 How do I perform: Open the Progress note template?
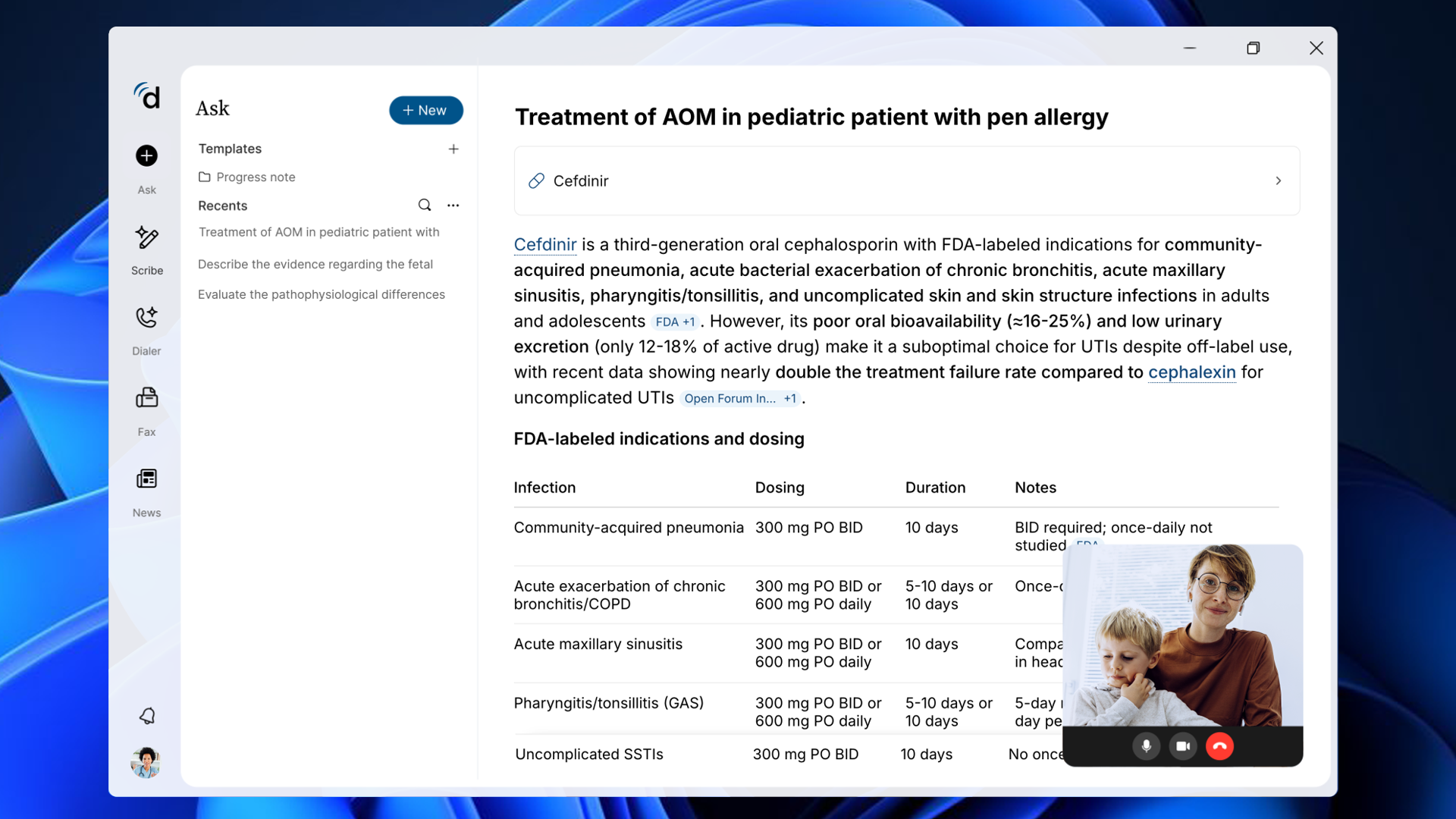(247, 177)
